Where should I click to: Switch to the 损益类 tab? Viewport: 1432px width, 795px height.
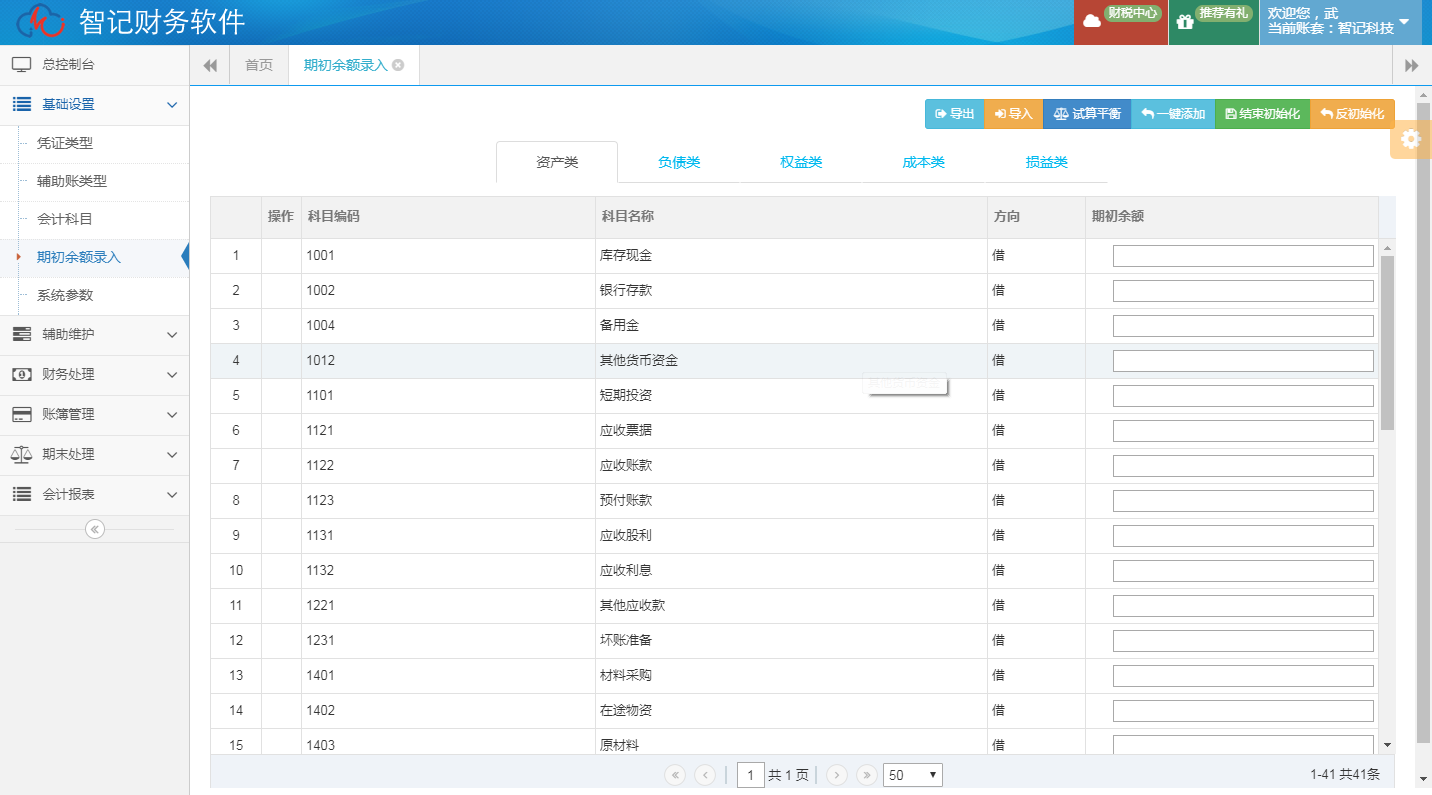[x=1046, y=163]
